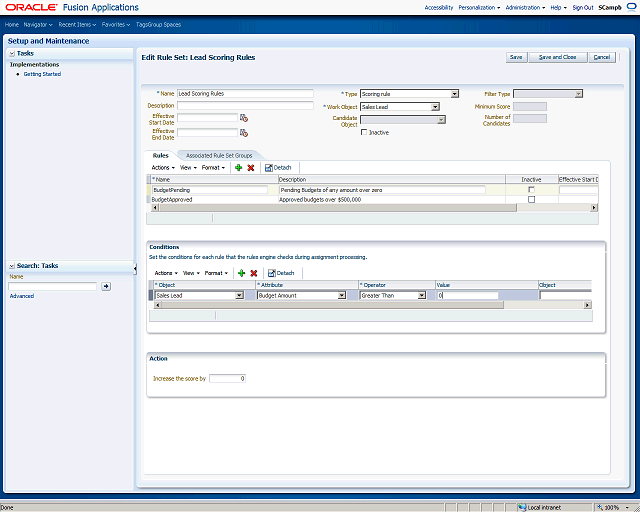Delete selected rule with red X
Image resolution: width=640 pixels, height=512 pixels.
251,167
